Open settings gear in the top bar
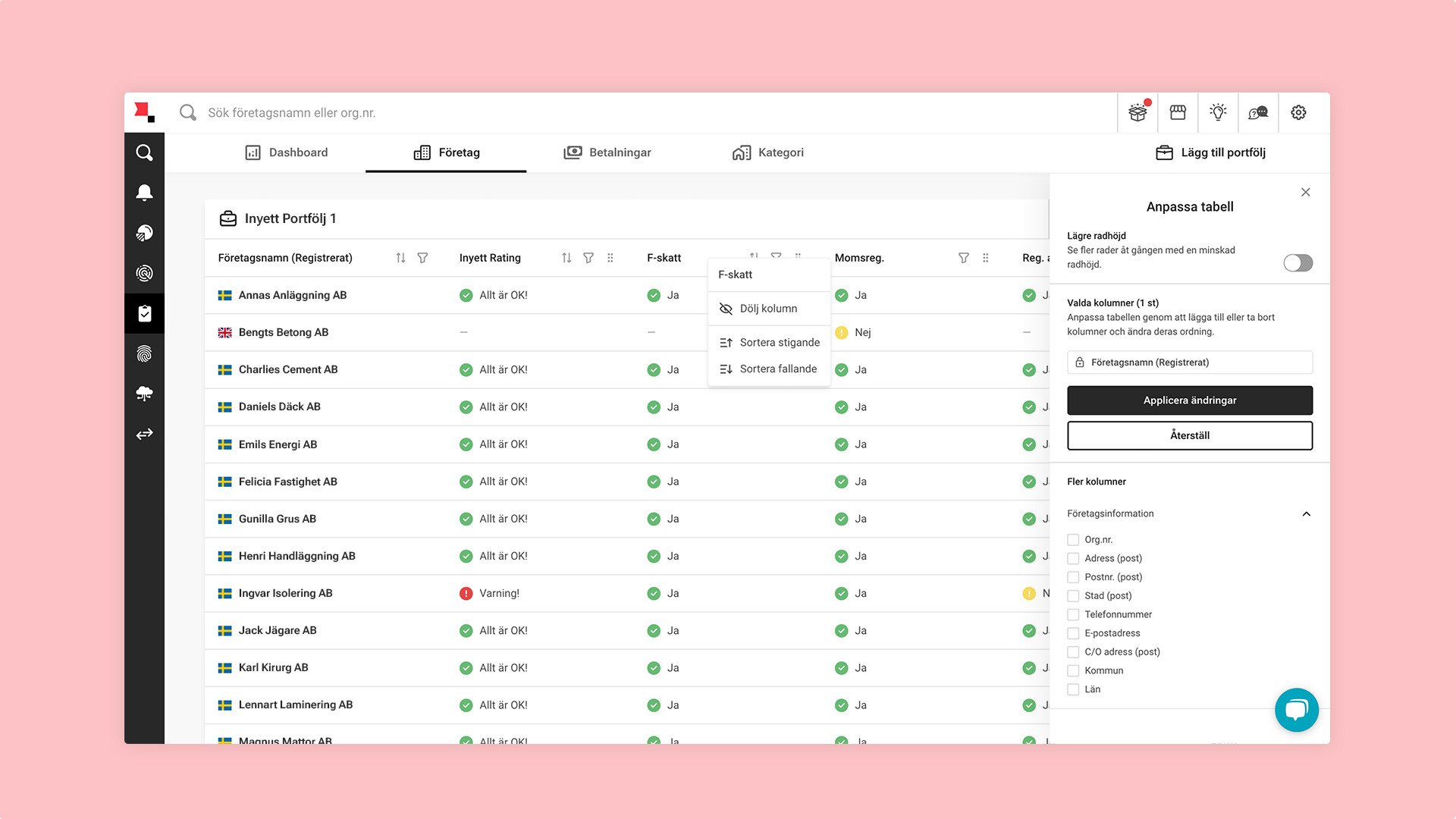This screenshot has width=1456, height=819. (1298, 112)
